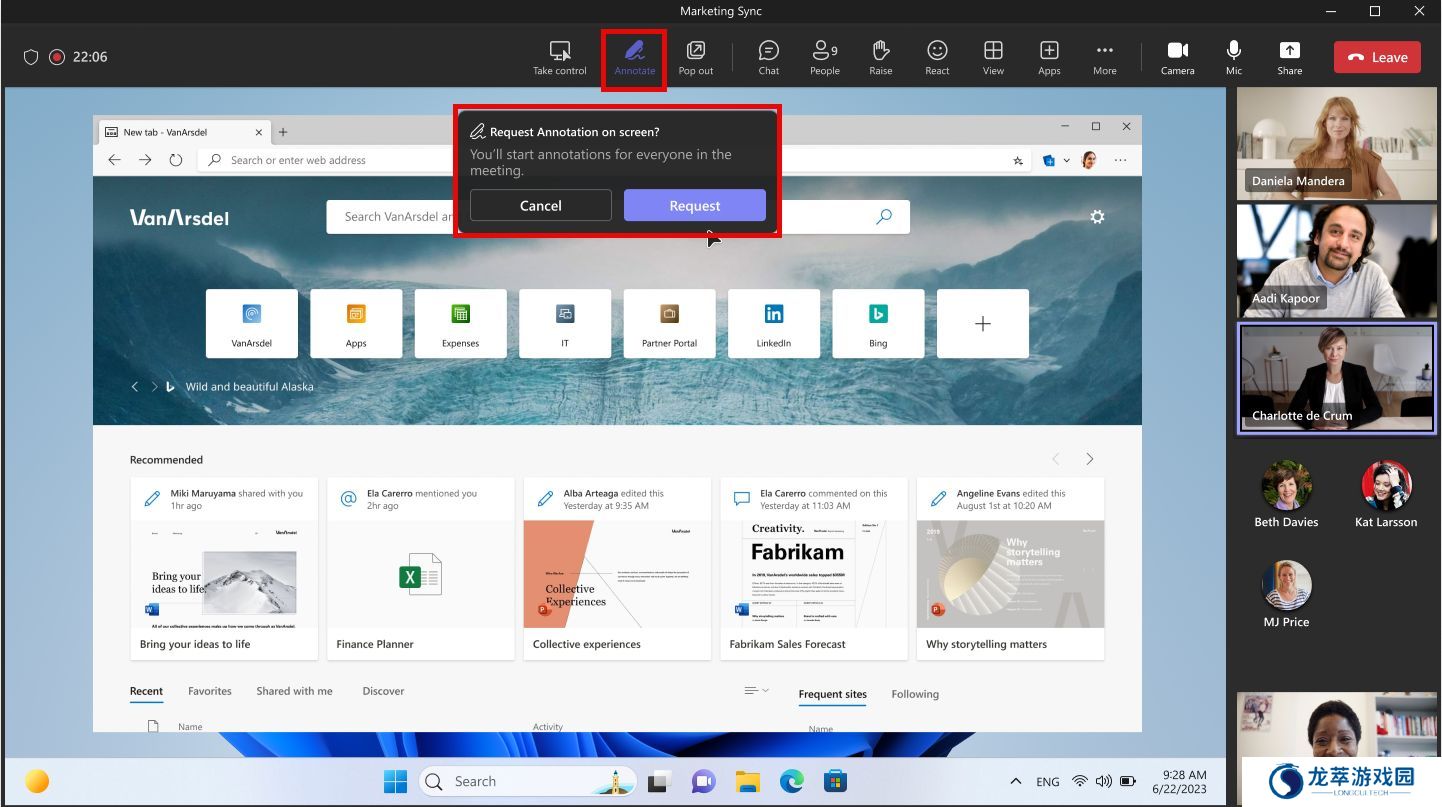Viewport: 1442px width, 807px height.
Task: Switch to the Recent tab
Action: pyautogui.click(x=146, y=692)
